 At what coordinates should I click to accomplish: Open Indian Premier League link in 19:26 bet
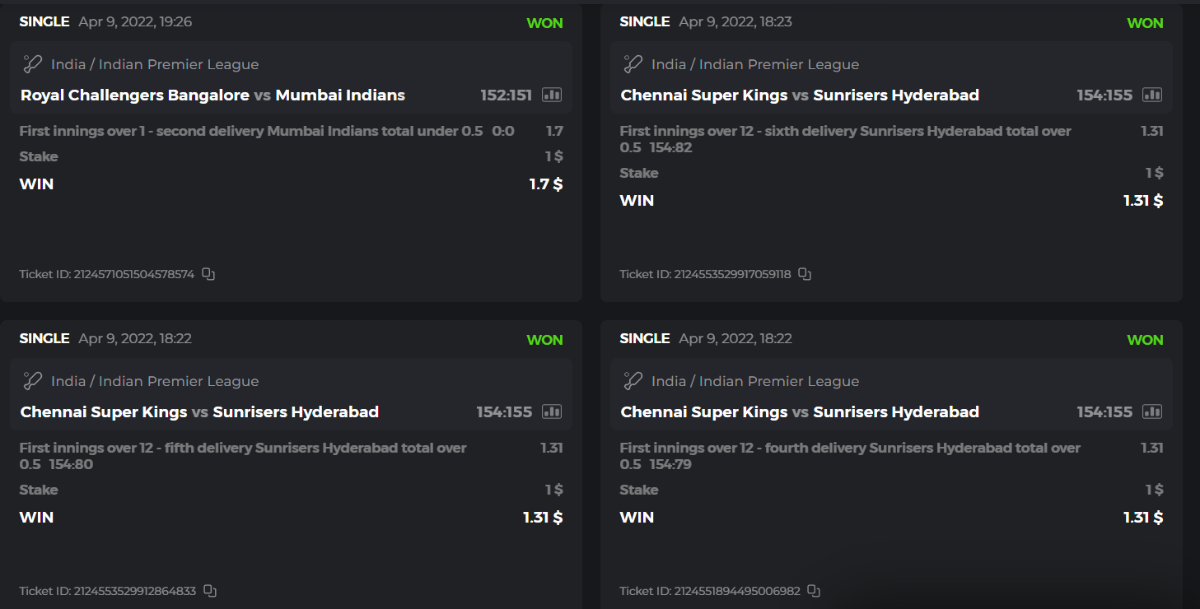[x=155, y=64]
